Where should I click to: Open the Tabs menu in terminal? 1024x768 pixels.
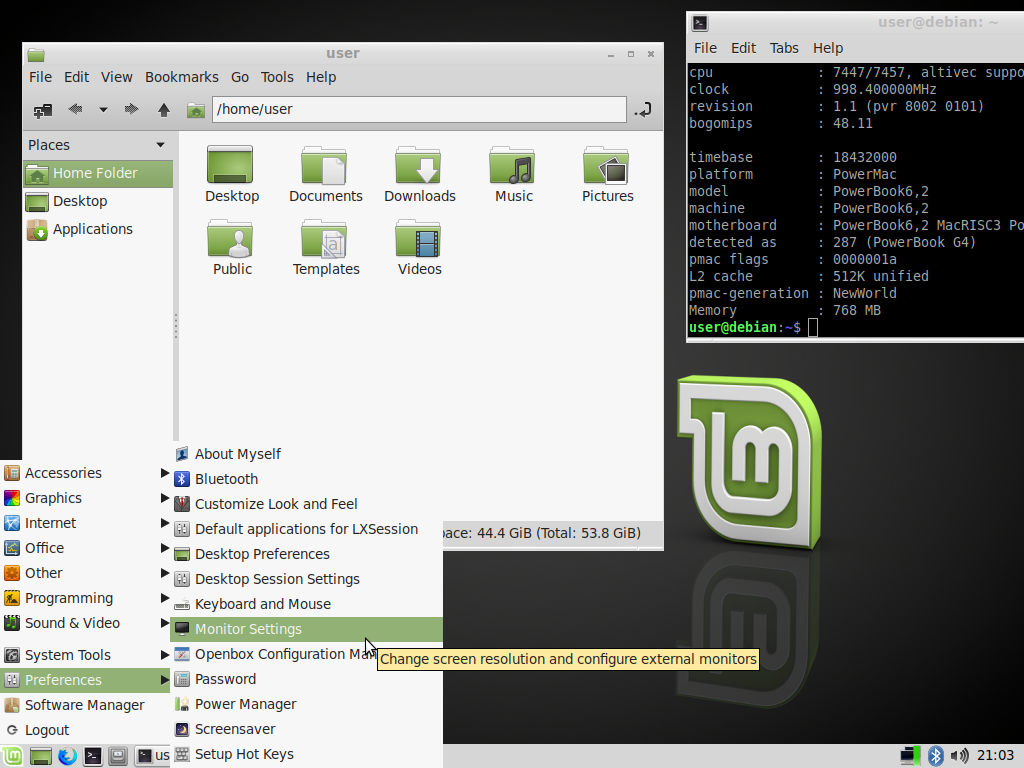pyautogui.click(x=784, y=48)
